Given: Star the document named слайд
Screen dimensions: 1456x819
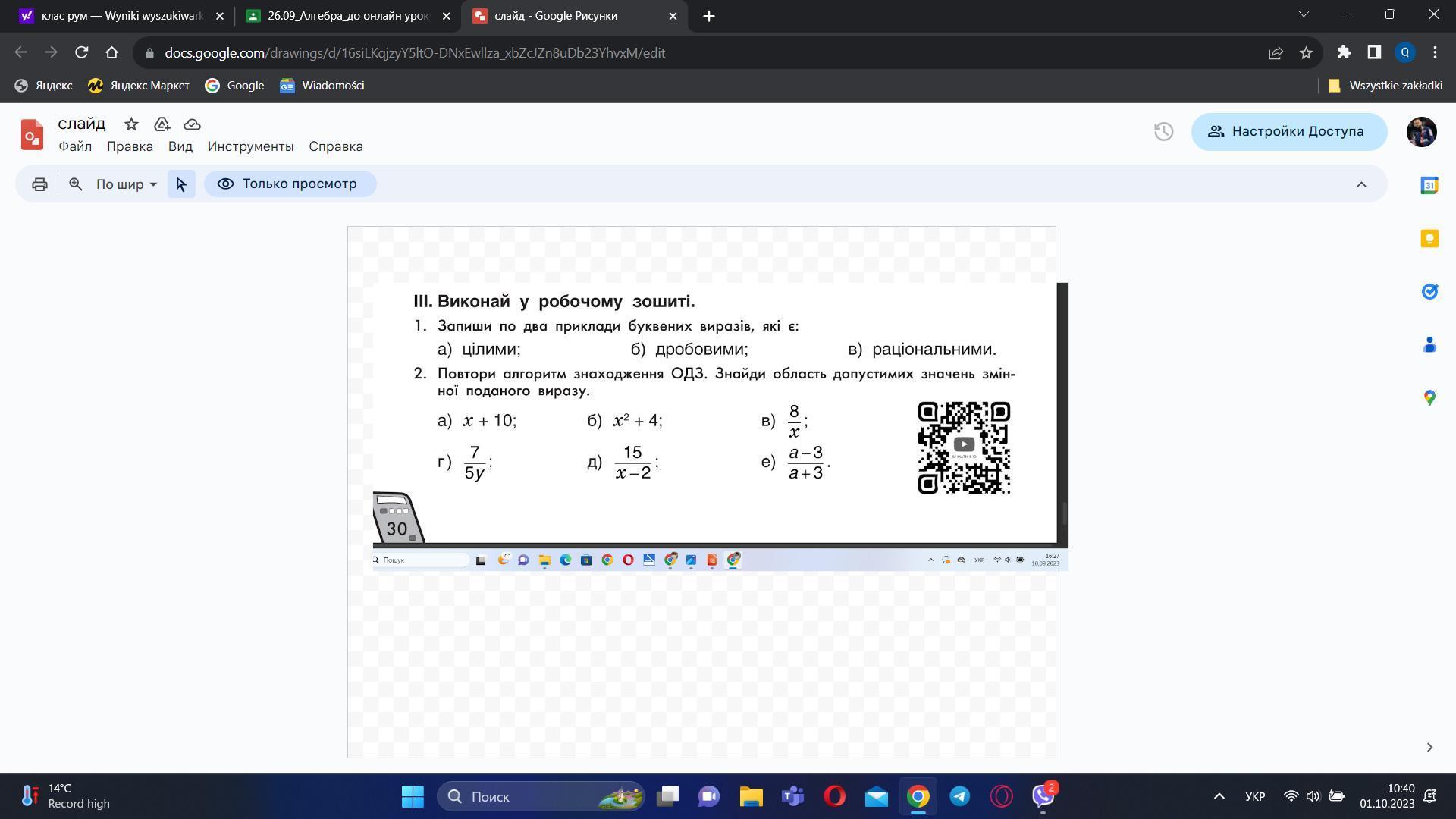Looking at the screenshot, I should pos(131,124).
